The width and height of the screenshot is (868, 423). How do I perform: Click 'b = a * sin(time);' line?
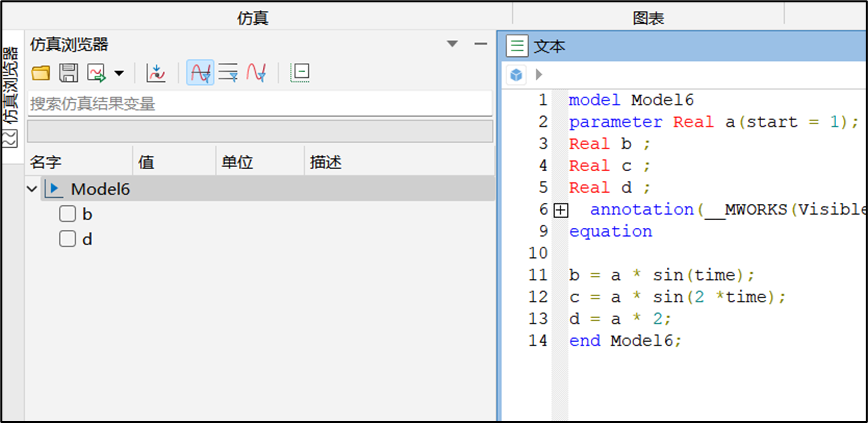pos(662,275)
